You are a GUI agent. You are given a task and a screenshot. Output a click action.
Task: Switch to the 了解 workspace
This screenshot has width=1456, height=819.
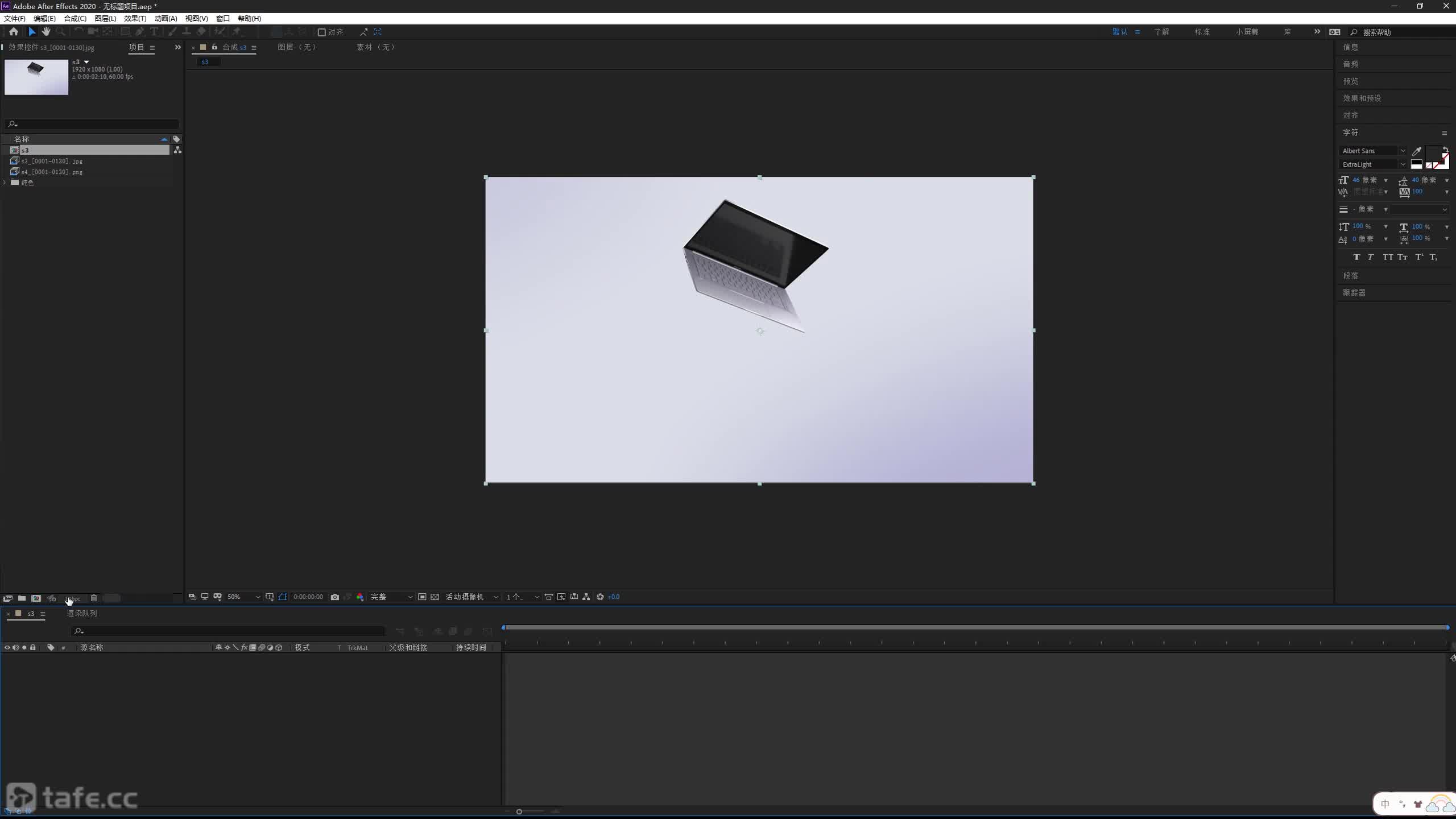click(1161, 32)
